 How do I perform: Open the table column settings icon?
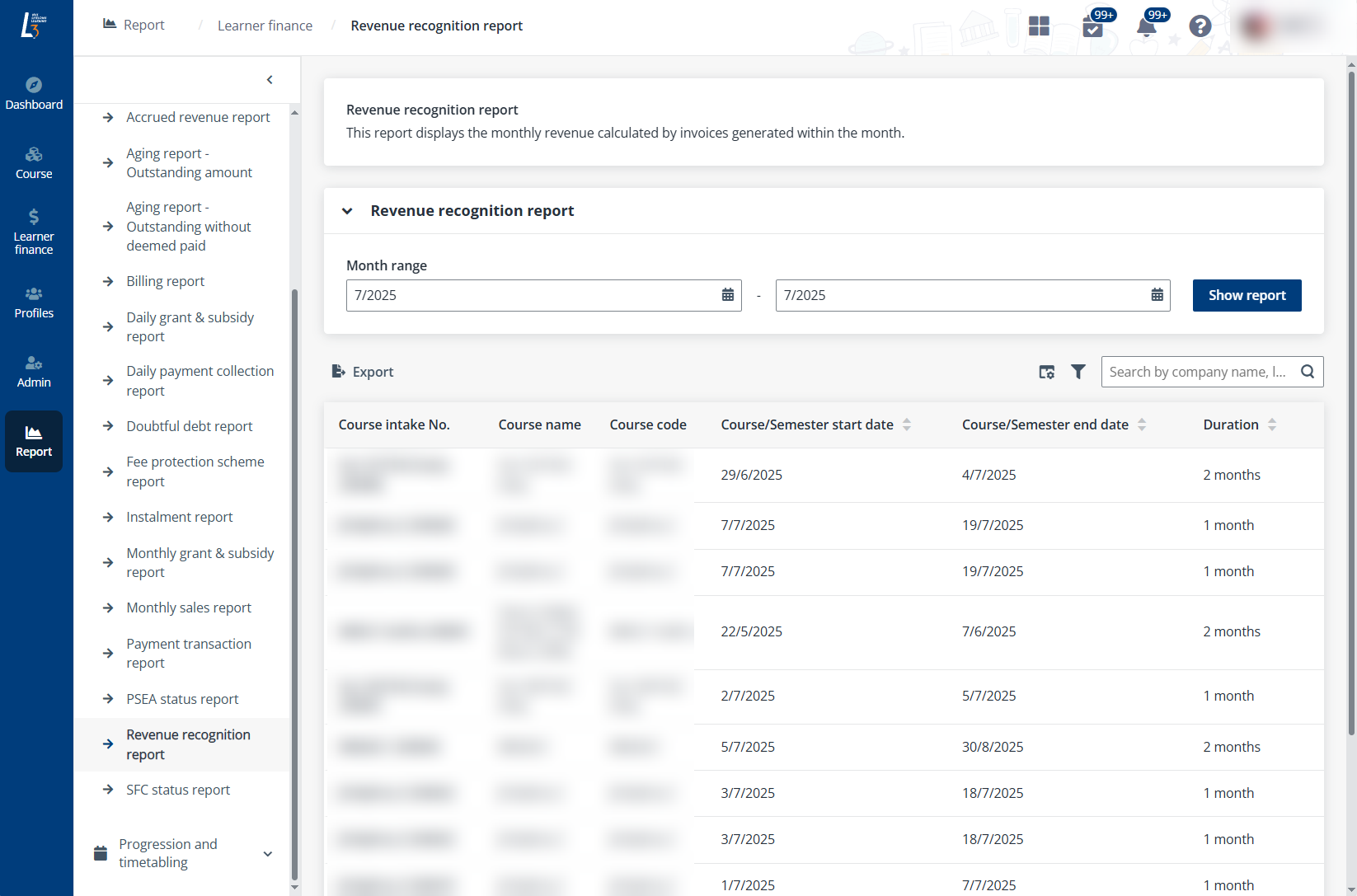1046,372
